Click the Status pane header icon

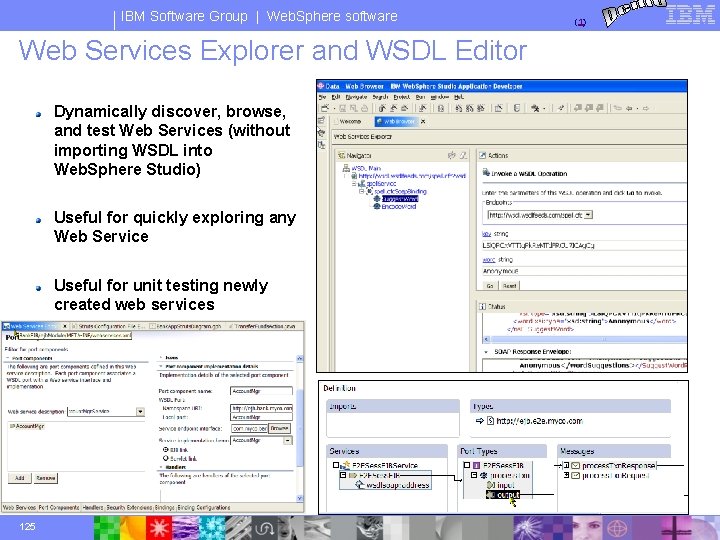[482, 306]
